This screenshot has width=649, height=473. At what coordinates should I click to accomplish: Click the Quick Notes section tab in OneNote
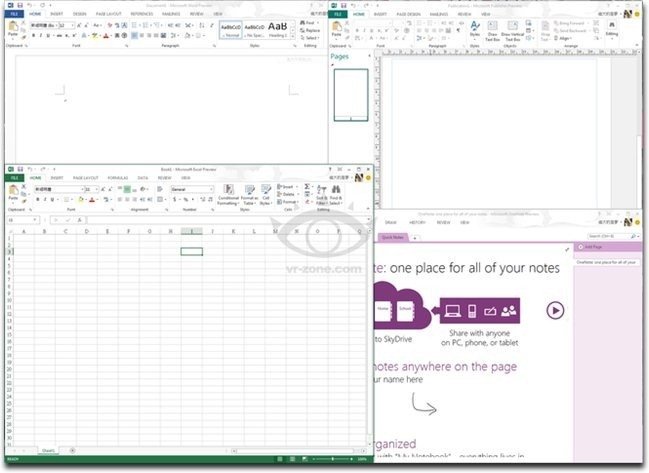393,238
